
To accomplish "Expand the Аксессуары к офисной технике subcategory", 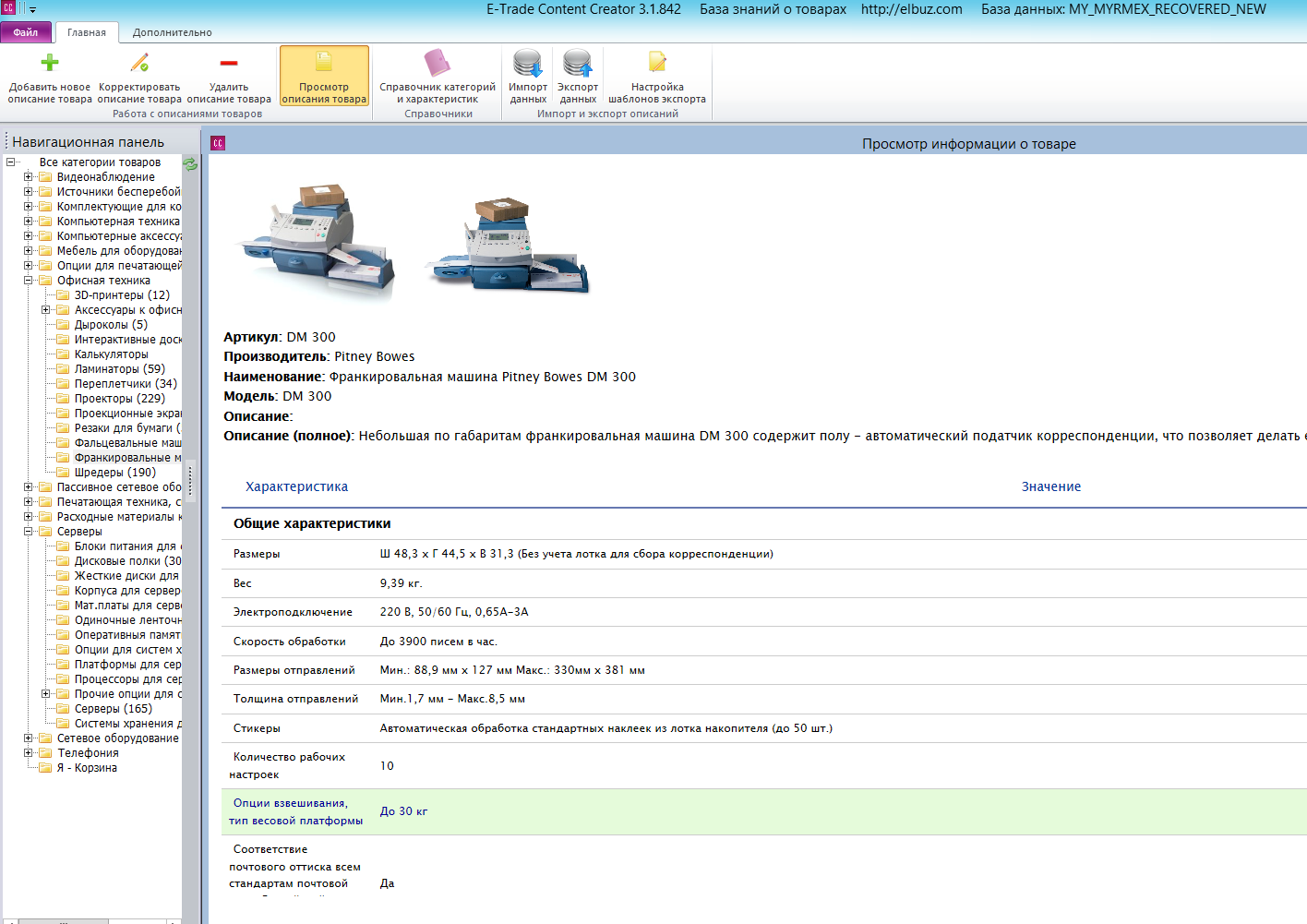I will (x=46, y=310).
